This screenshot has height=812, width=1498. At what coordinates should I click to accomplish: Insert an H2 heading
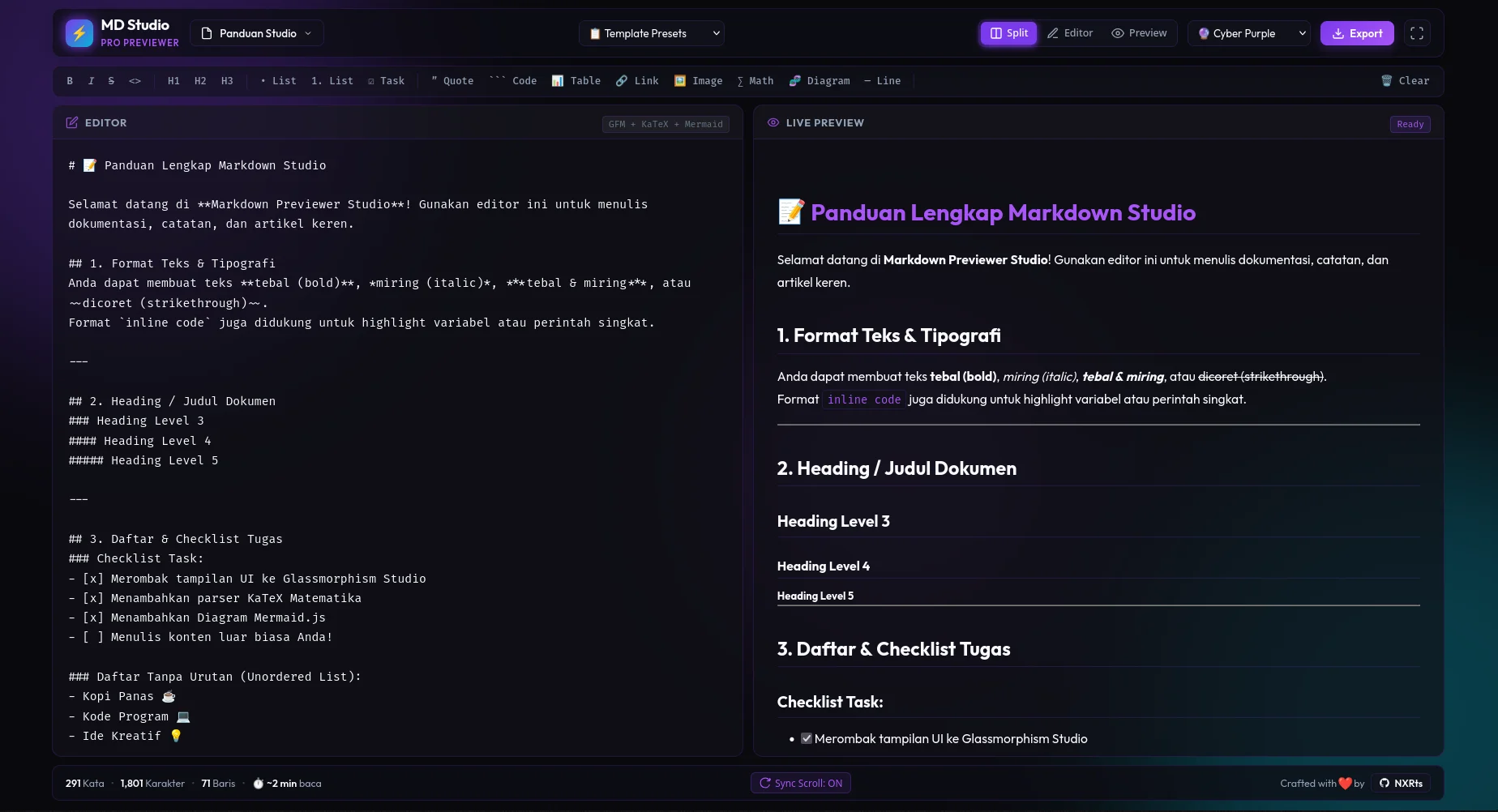[x=200, y=81]
